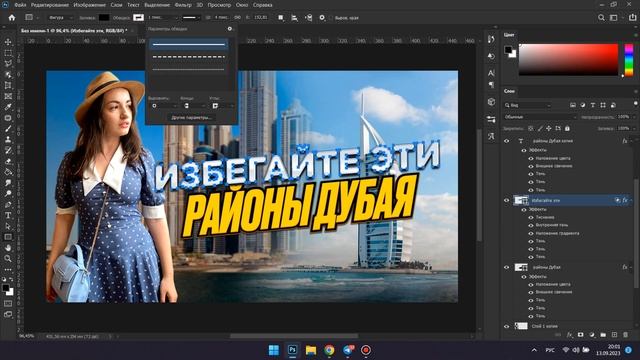Open the stroke align dropdown in popup

coord(163,106)
